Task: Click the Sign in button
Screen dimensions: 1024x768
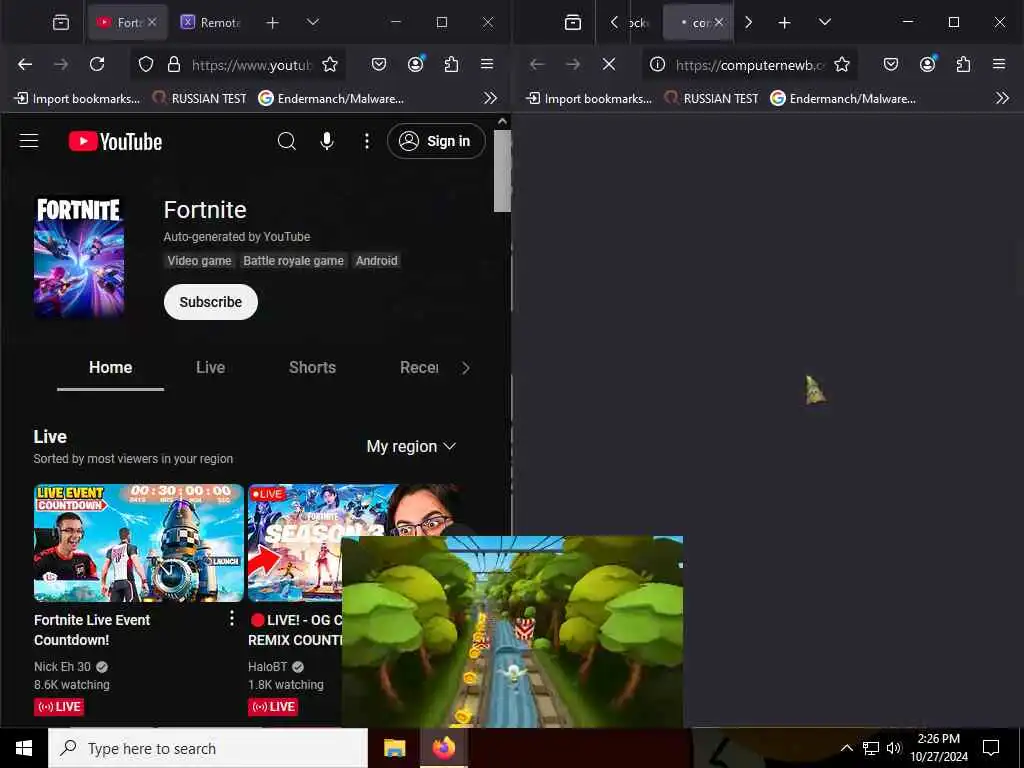Action: [x=436, y=141]
